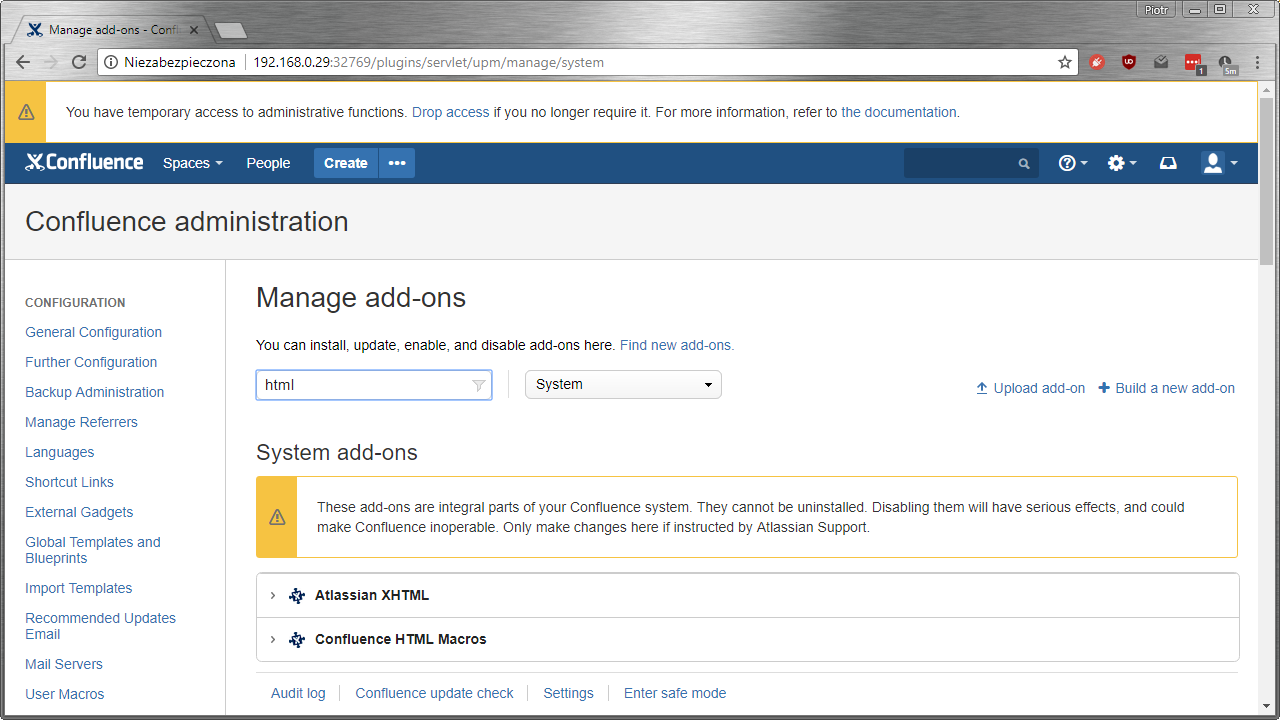Open the administration gear menu
1280x720 pixels.
click(1121, 163)
